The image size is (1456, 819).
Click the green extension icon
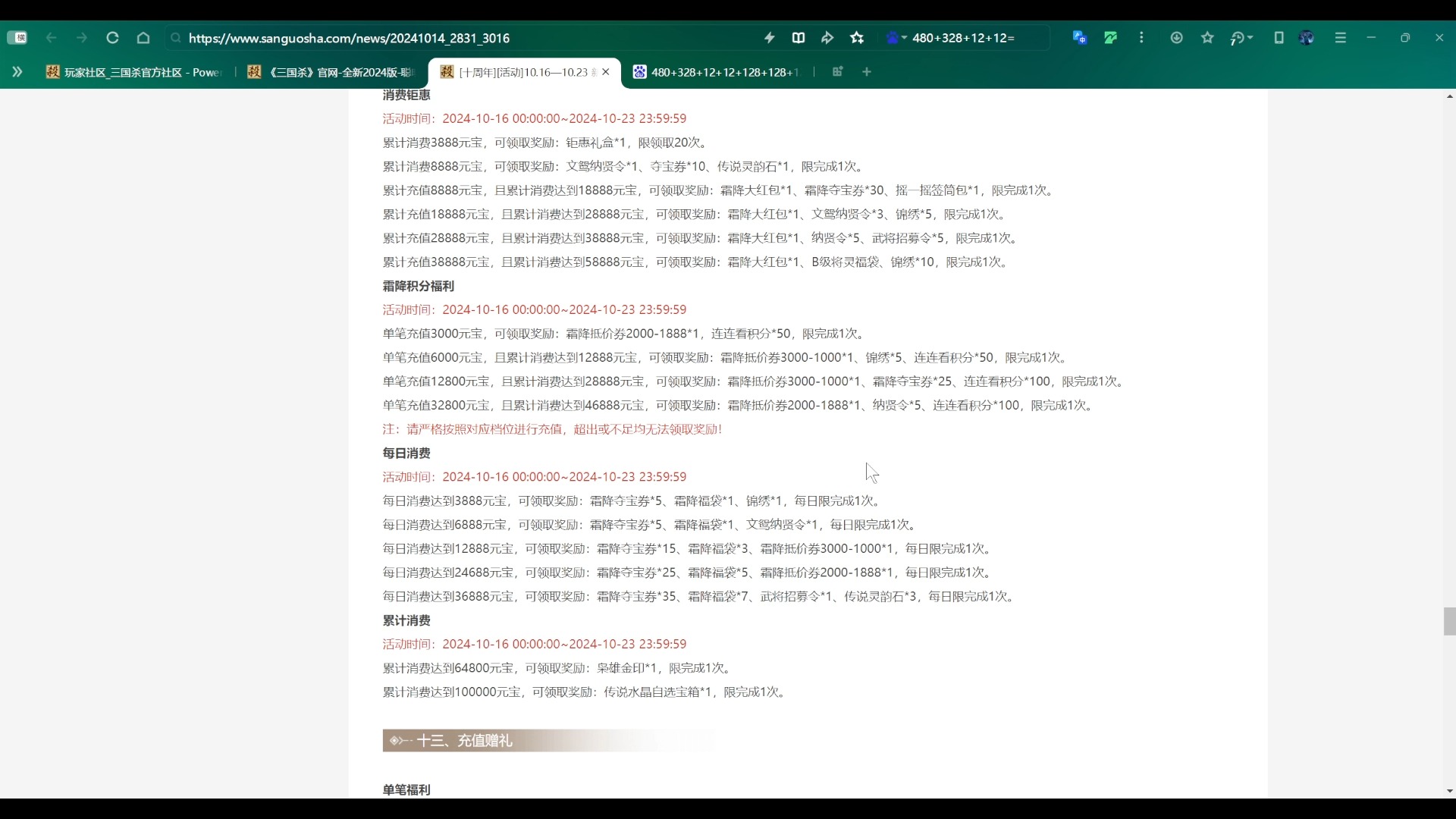1111,38
